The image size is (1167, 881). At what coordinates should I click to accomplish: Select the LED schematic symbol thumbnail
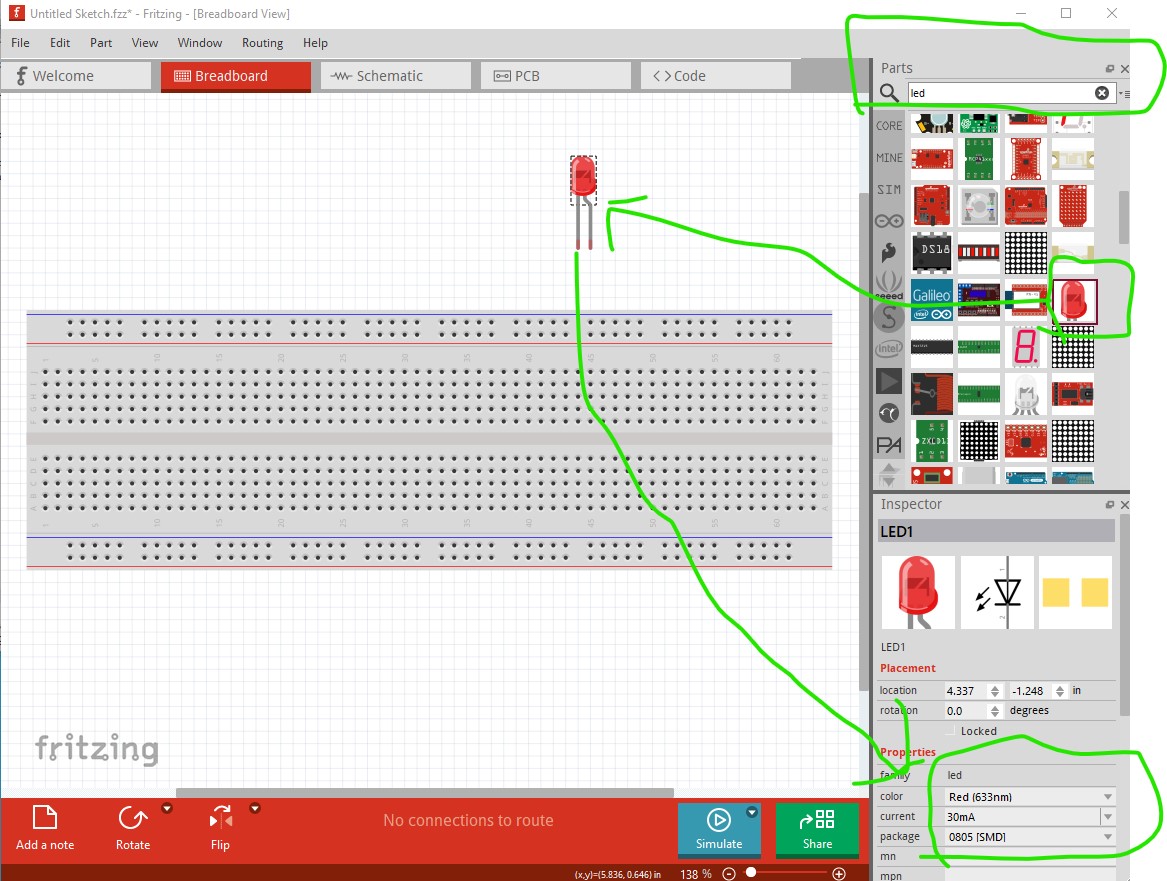(997, 592)
